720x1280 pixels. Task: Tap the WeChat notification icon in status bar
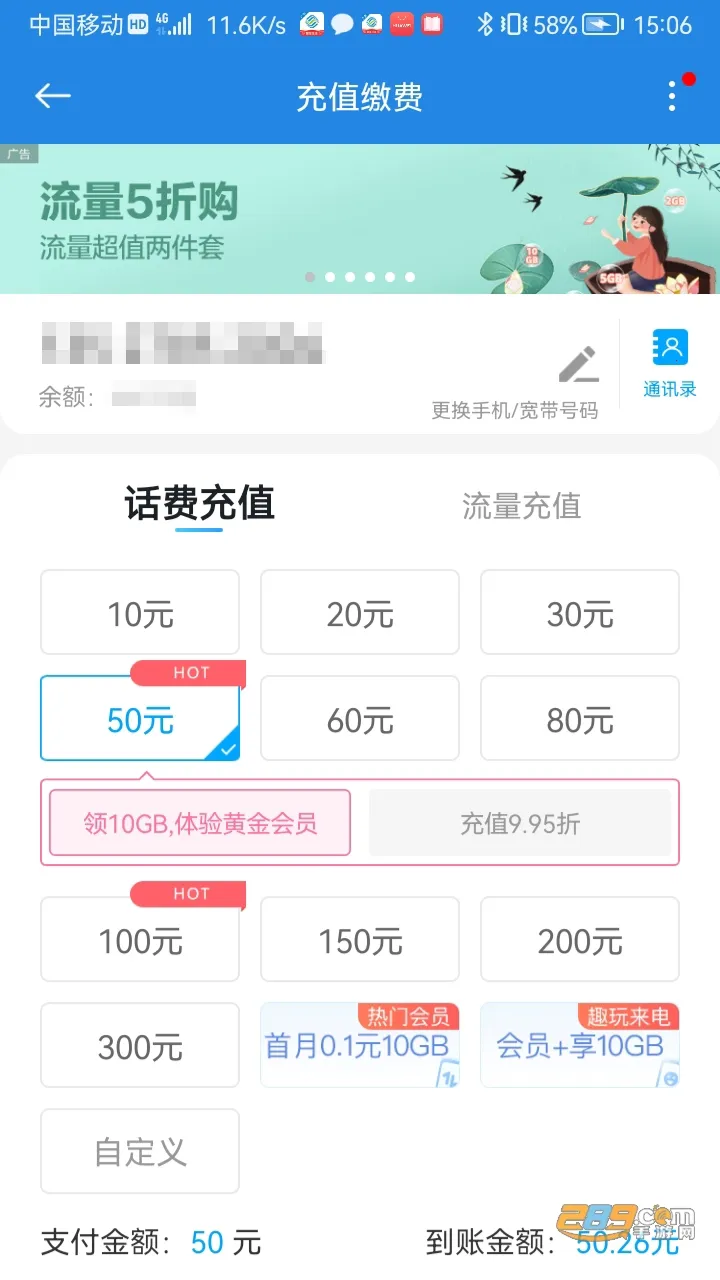pyautogui.click(x=343, y=25)
